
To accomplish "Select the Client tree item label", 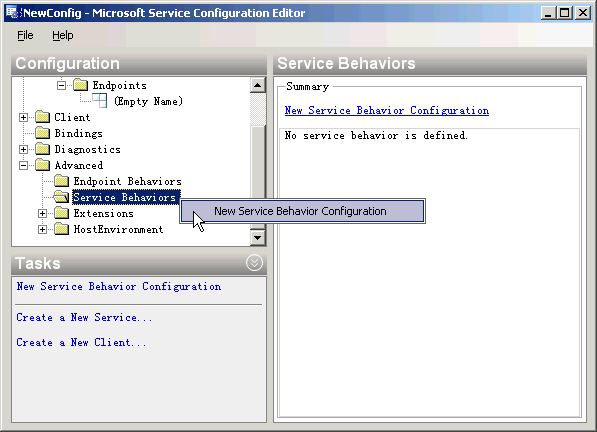I will (x=72, y=117).
